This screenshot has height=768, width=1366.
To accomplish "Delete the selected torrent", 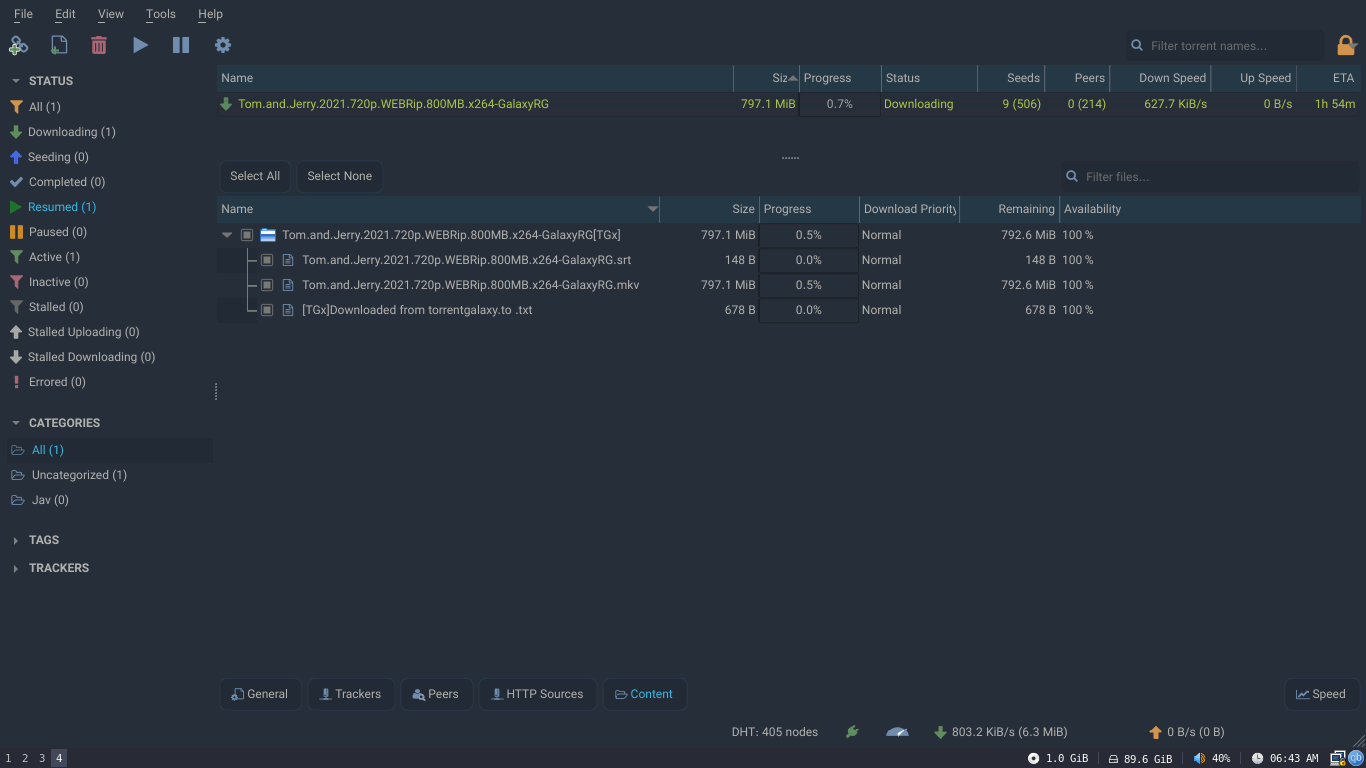I will 97,45.
